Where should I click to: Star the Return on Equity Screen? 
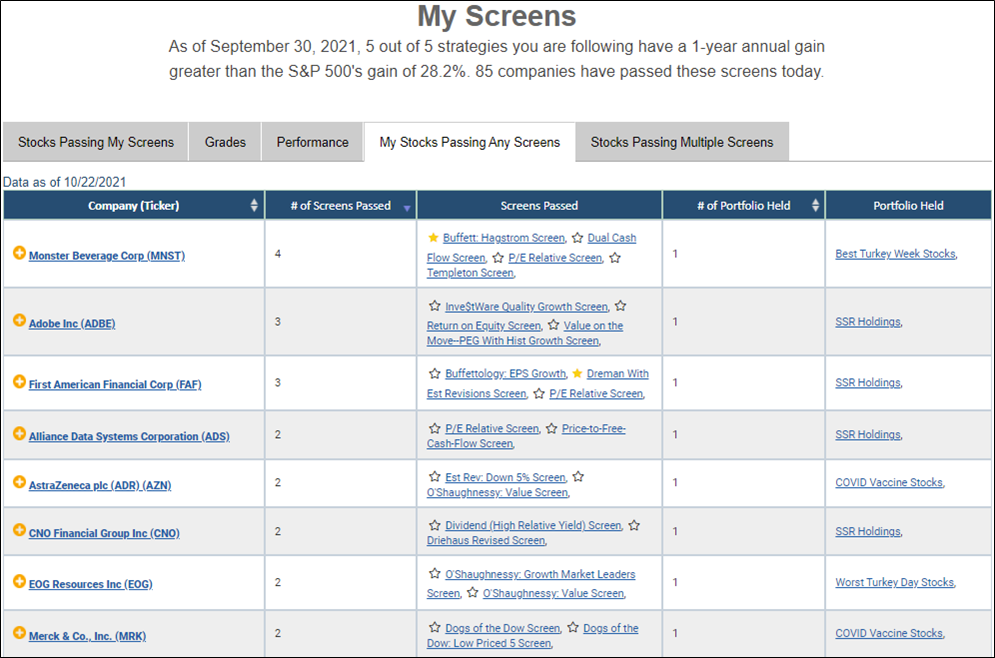tap(621, 306)
